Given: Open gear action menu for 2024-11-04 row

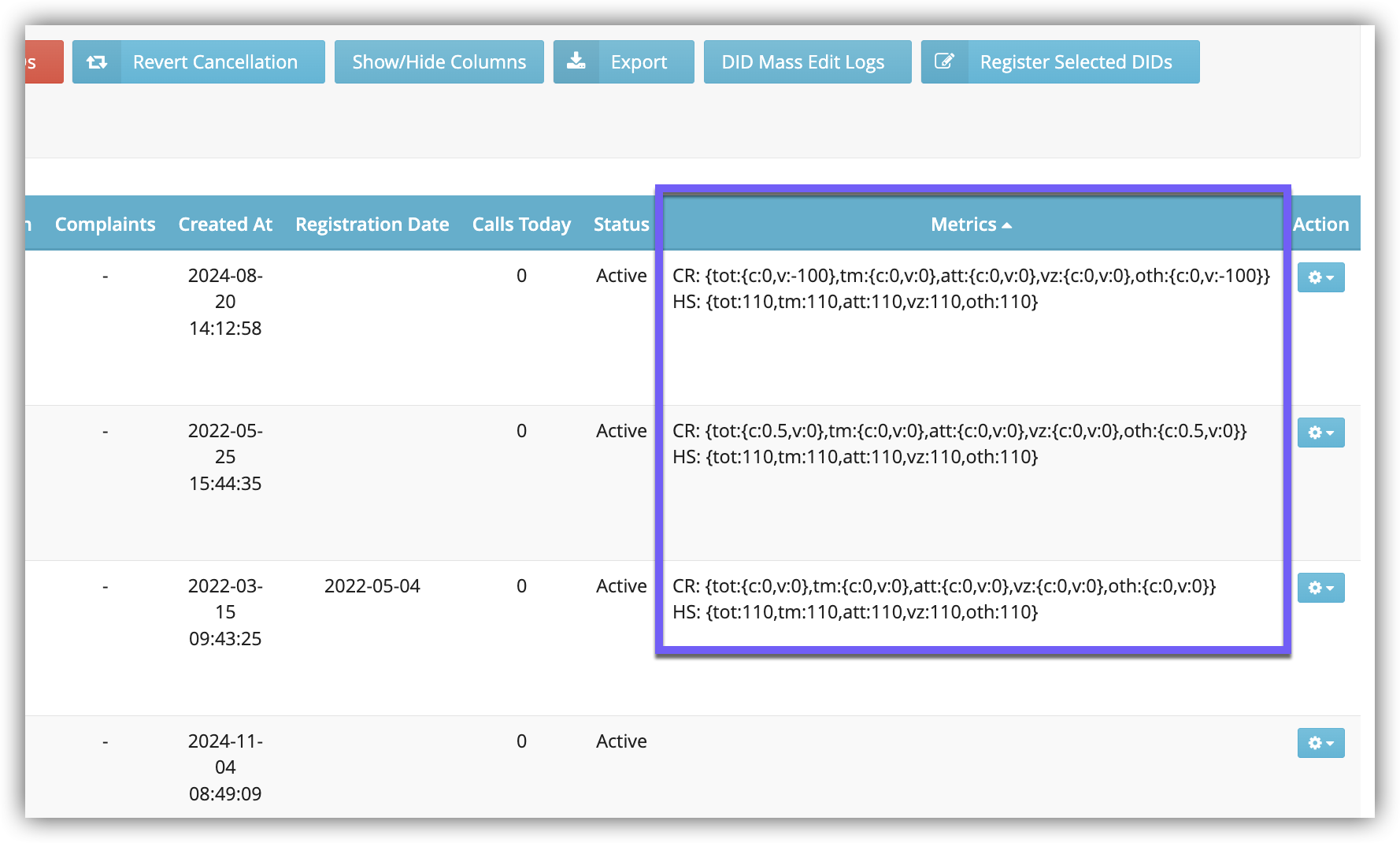Looking at the screenshot, I should click(1320, 743).
